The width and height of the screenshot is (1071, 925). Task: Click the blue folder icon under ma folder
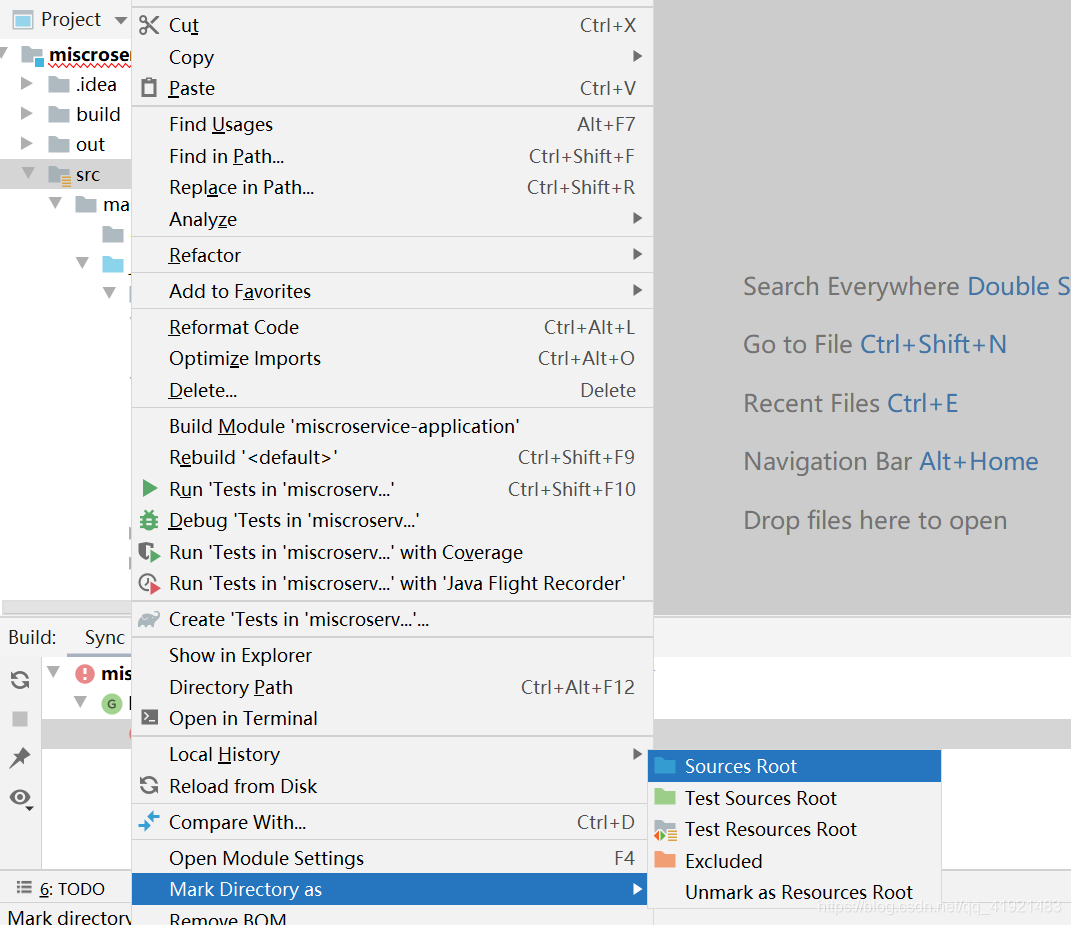click(113, 264)
